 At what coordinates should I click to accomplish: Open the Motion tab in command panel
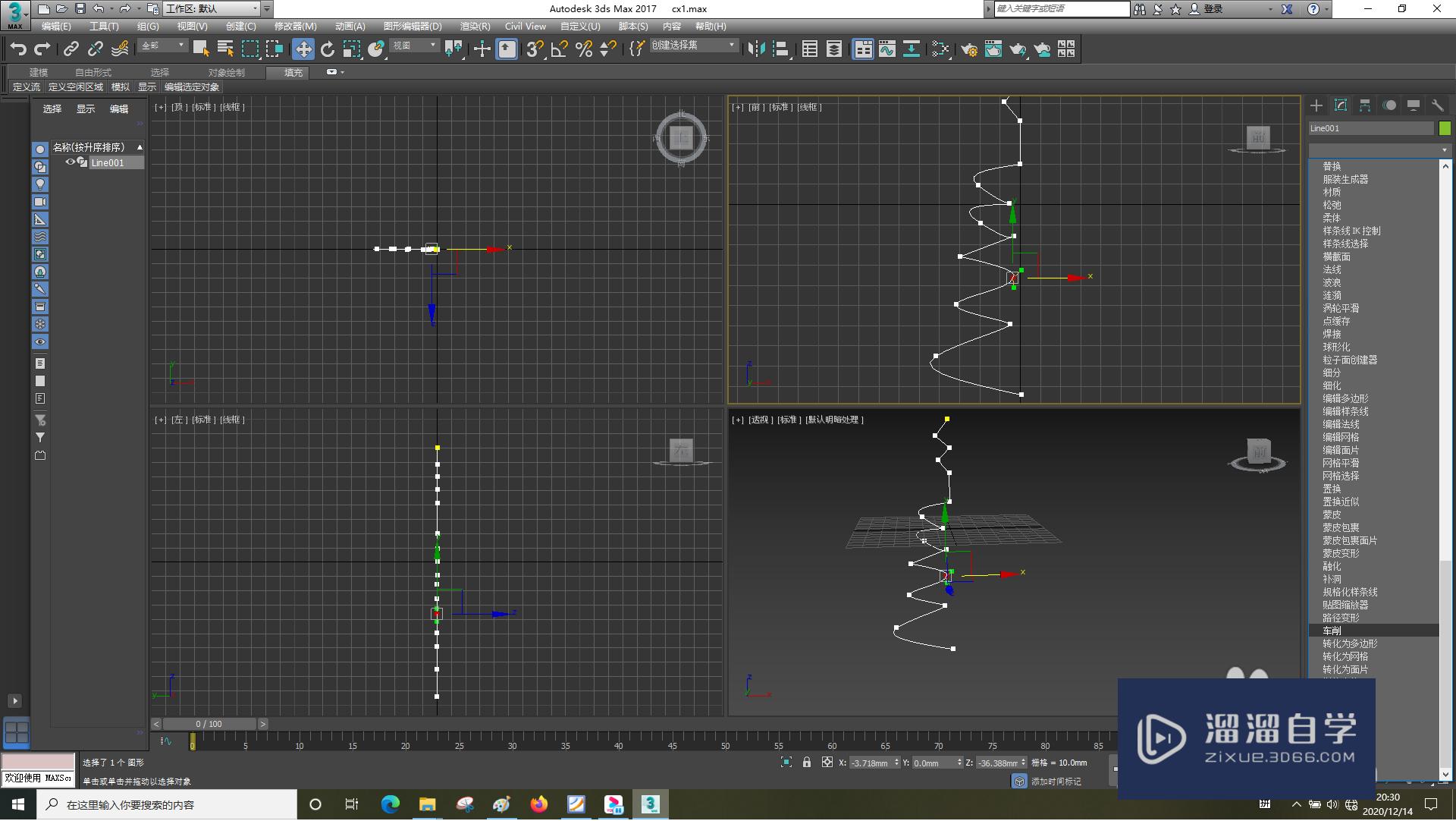tap(1389, 105)
